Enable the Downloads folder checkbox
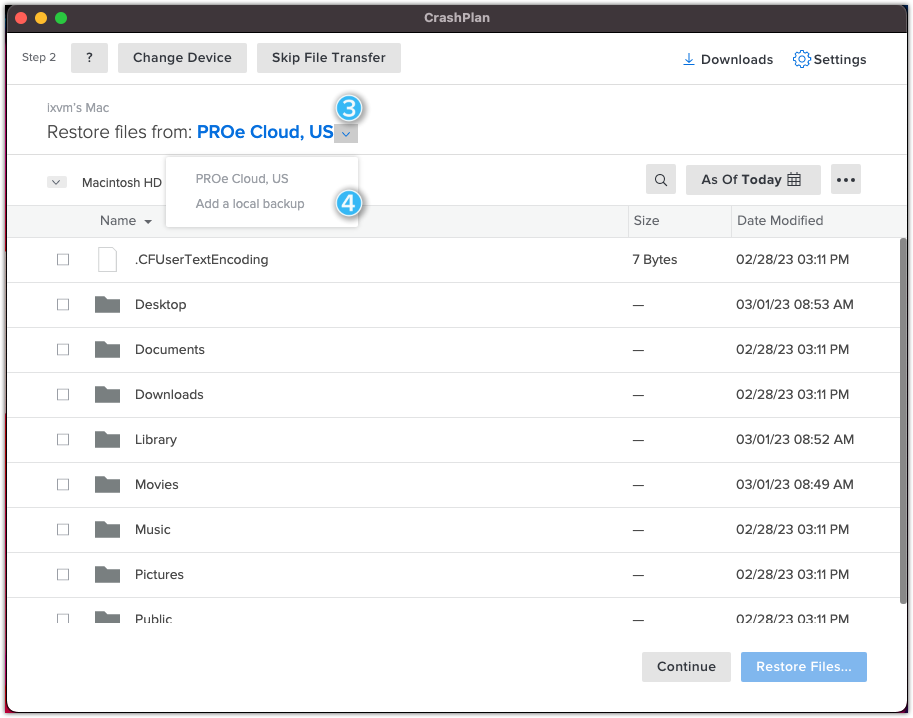Screen dimensions: 913x718 [x=63, y=394]
